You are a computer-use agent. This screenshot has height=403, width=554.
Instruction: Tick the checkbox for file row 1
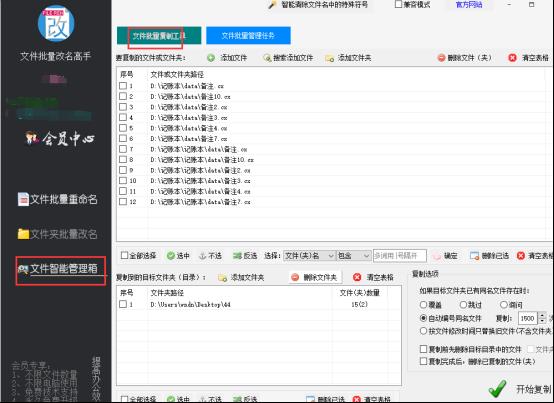123,86
